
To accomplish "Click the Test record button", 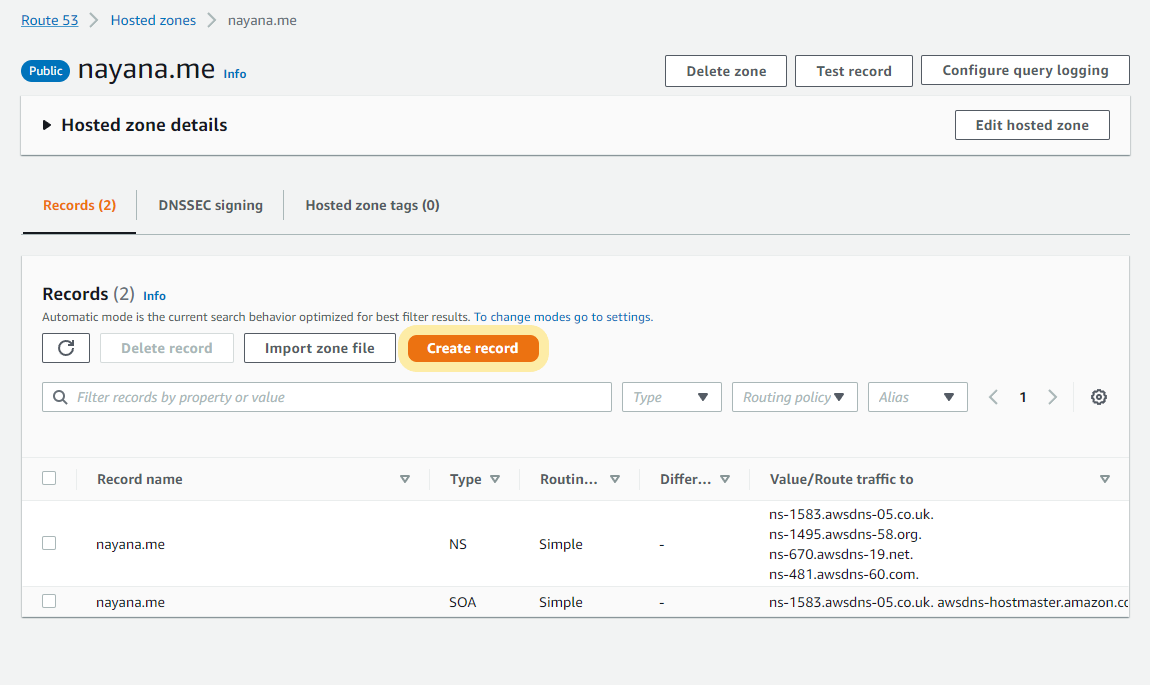I will click(854, 71).
